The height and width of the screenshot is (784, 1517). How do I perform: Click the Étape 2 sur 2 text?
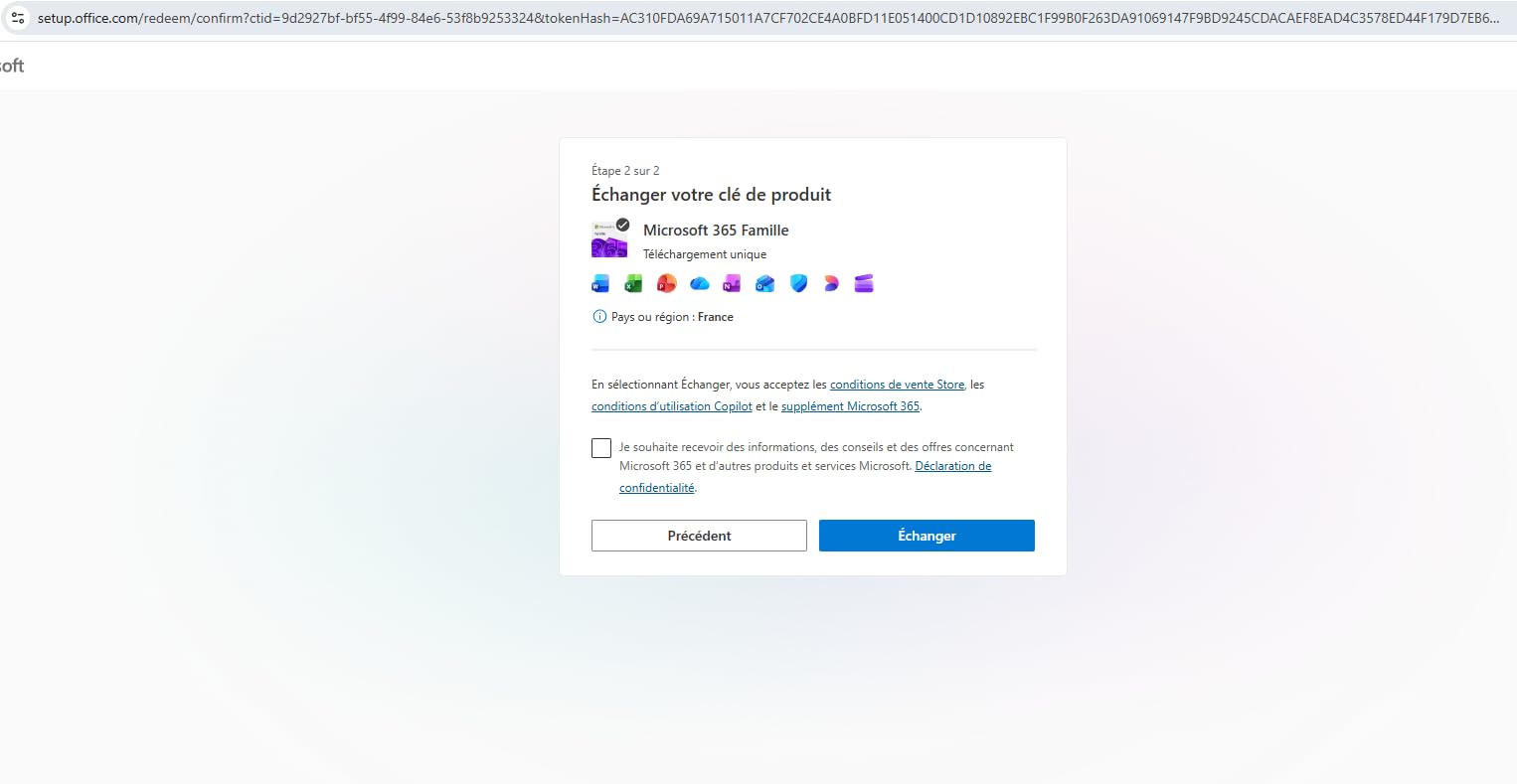click(x=625, y=171)
